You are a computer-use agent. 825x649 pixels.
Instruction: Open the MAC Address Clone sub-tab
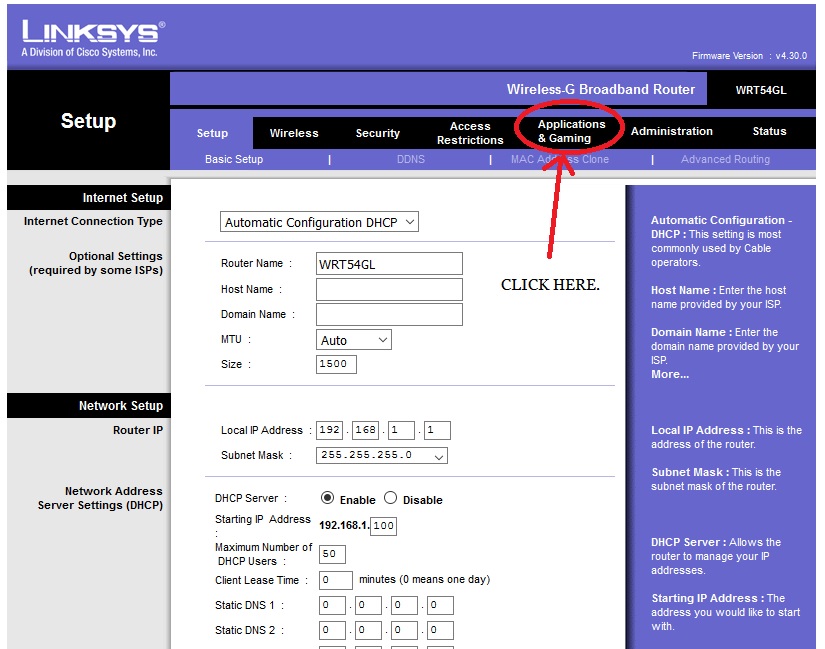559,159
